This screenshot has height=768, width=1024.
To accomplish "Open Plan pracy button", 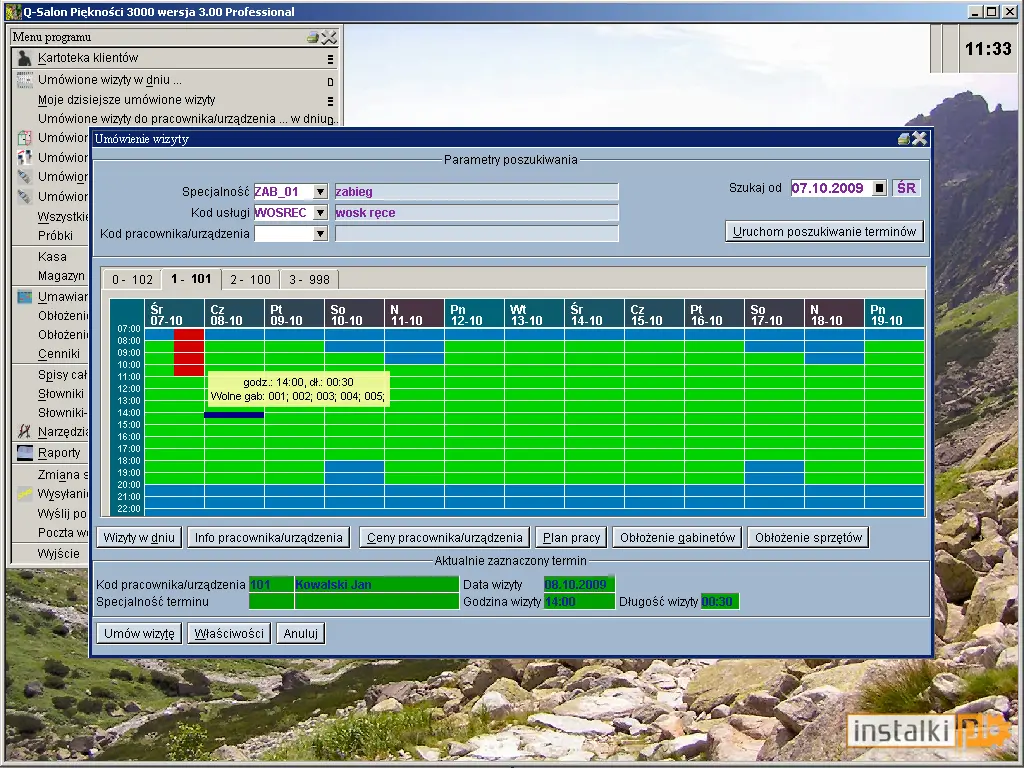I will pyautogui.click(x=571, y=537).
